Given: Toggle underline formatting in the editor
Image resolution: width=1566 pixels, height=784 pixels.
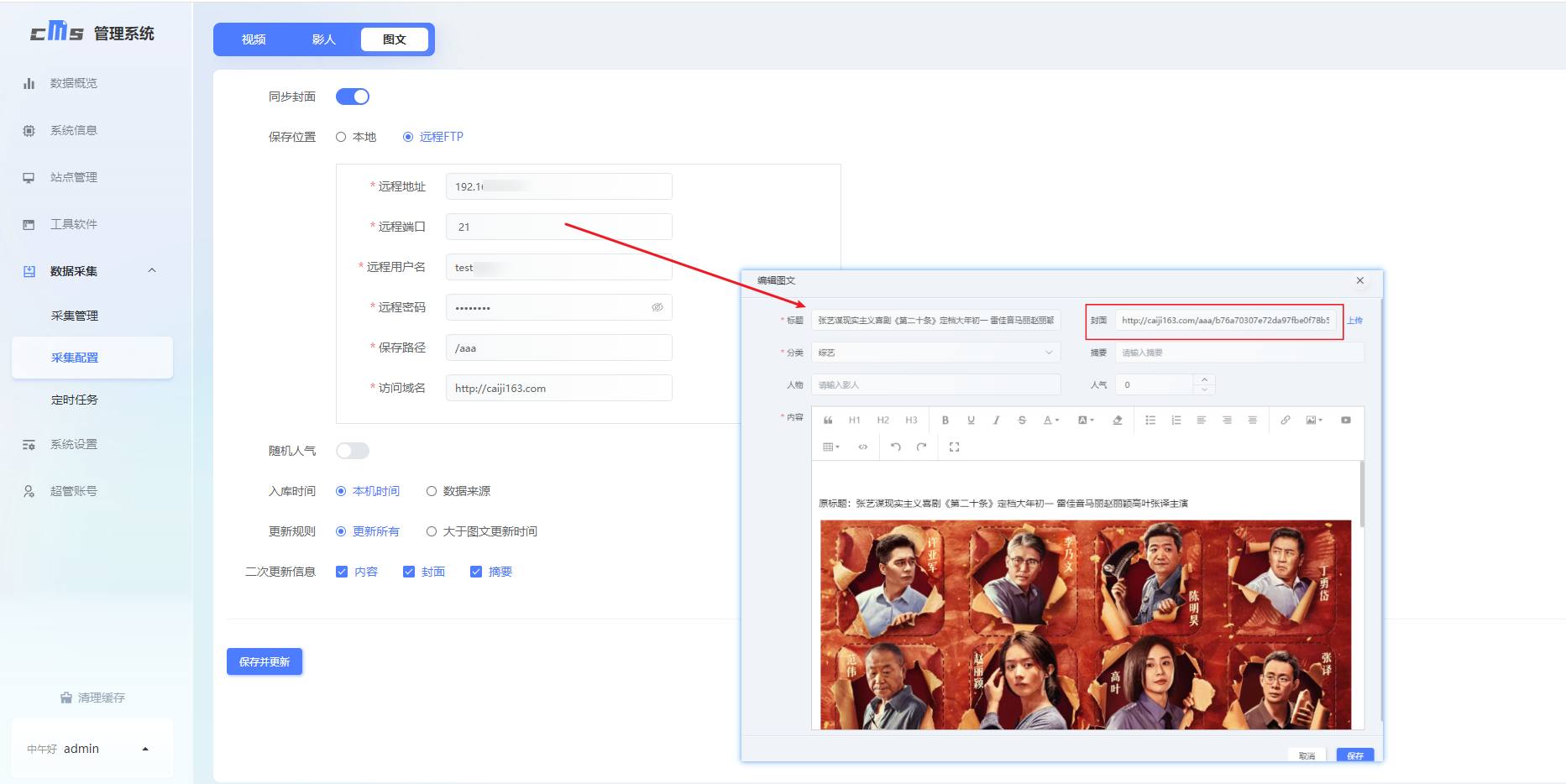Looking at the screenshot, I should [972, 421].
